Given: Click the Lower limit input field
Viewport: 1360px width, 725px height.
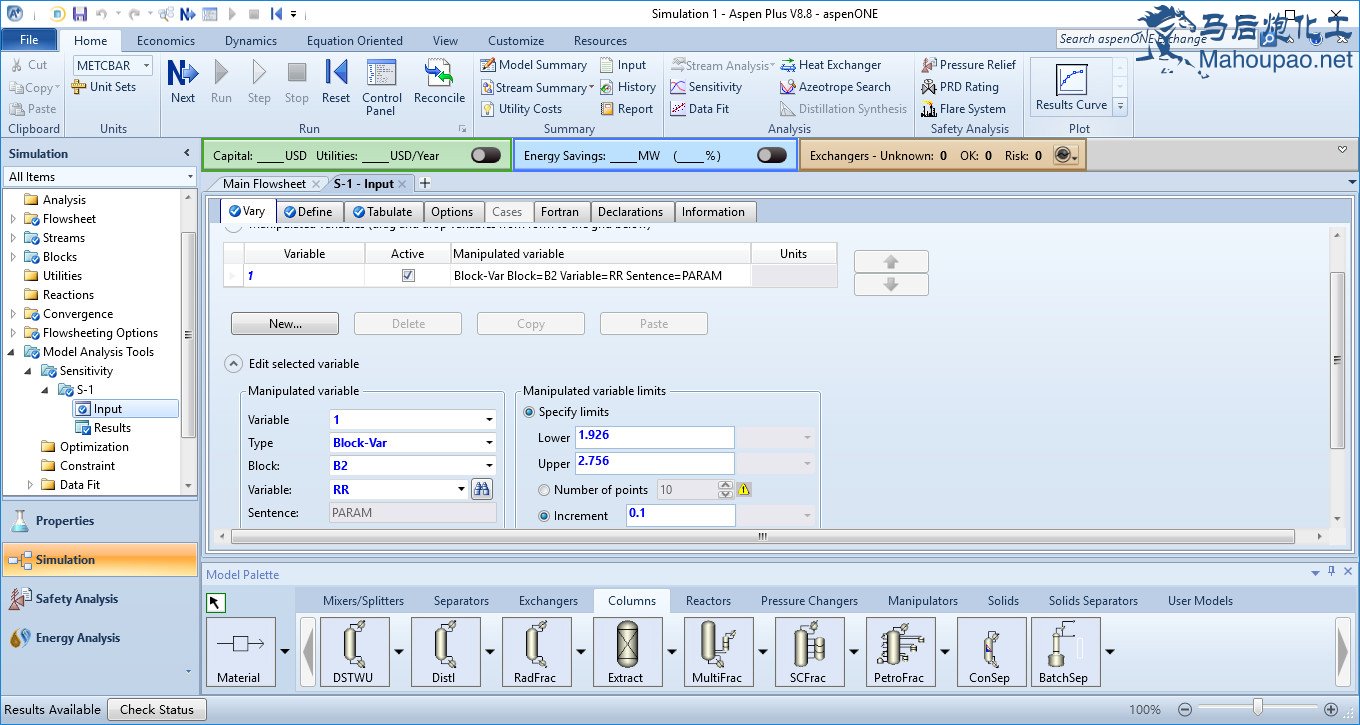Looking at the screenshot, I should tap(654, 437).
